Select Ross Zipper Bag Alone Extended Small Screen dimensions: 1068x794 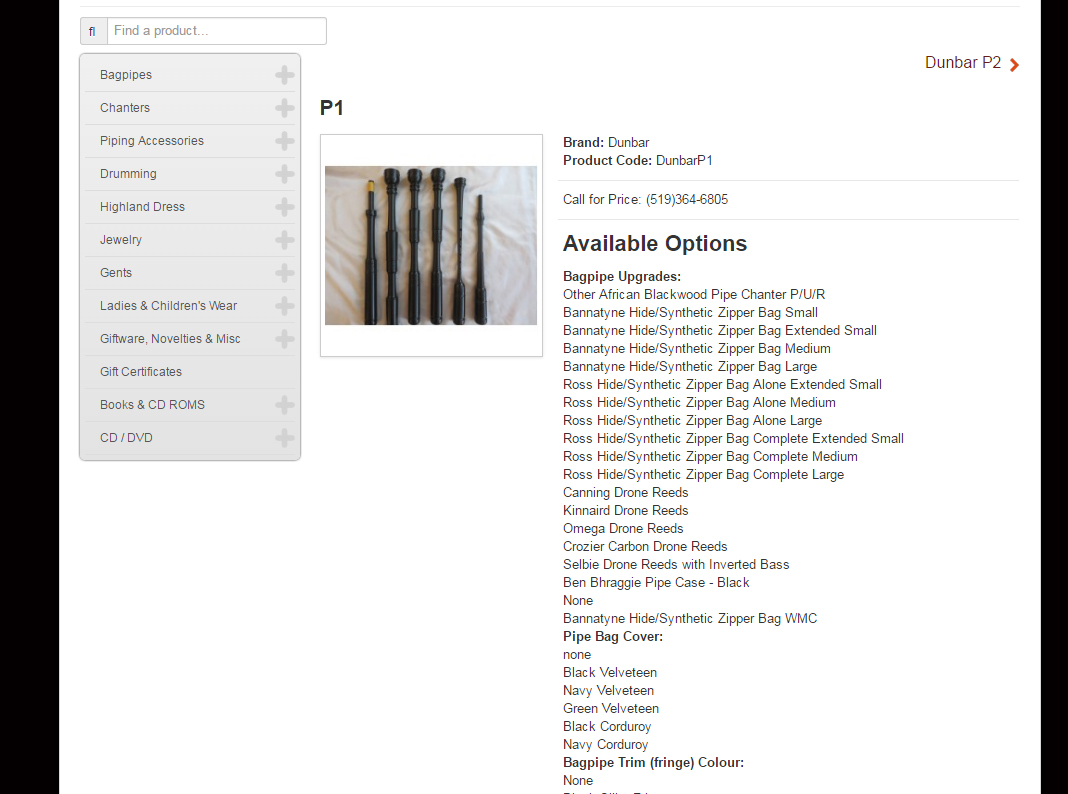[723, 385]
